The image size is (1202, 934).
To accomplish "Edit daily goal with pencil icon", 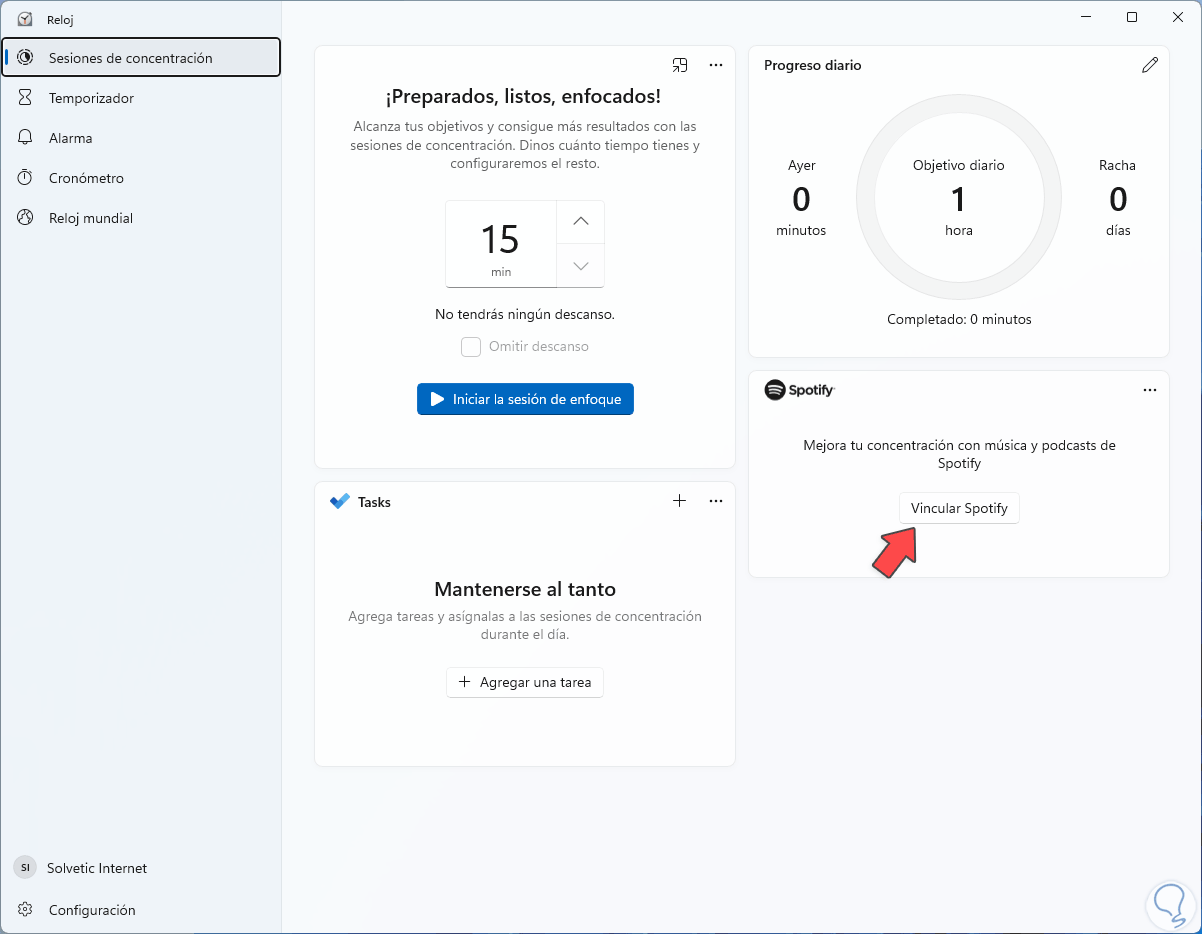I will [1150, 65].
